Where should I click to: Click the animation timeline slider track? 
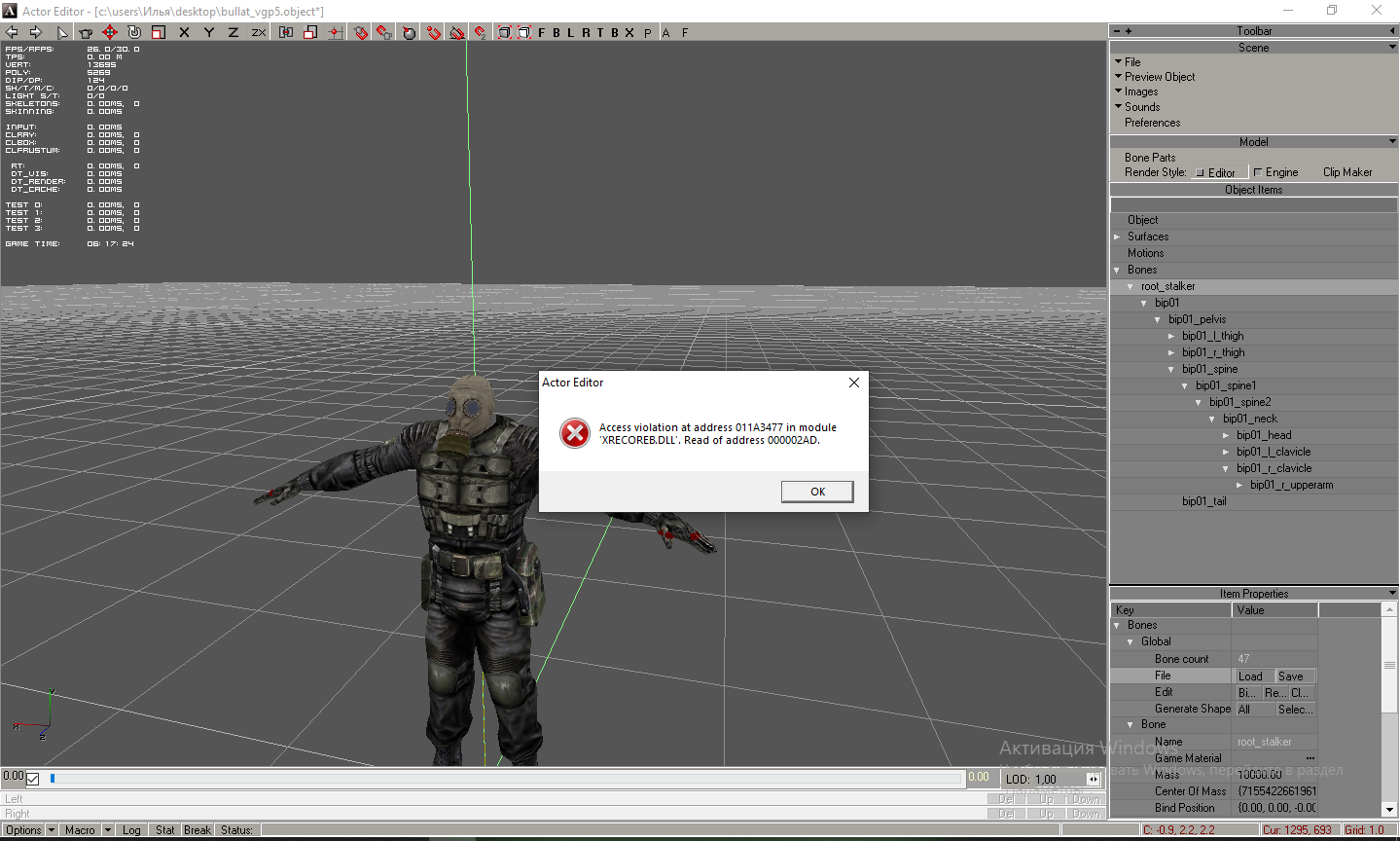click(x=505, y=778)
